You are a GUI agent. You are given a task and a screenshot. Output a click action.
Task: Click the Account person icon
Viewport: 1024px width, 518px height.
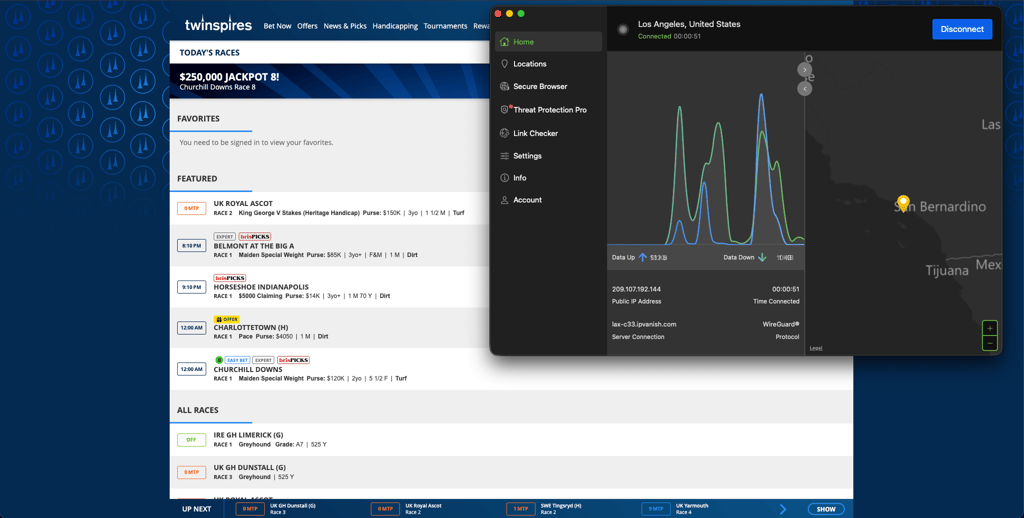[x=504, y=200]
